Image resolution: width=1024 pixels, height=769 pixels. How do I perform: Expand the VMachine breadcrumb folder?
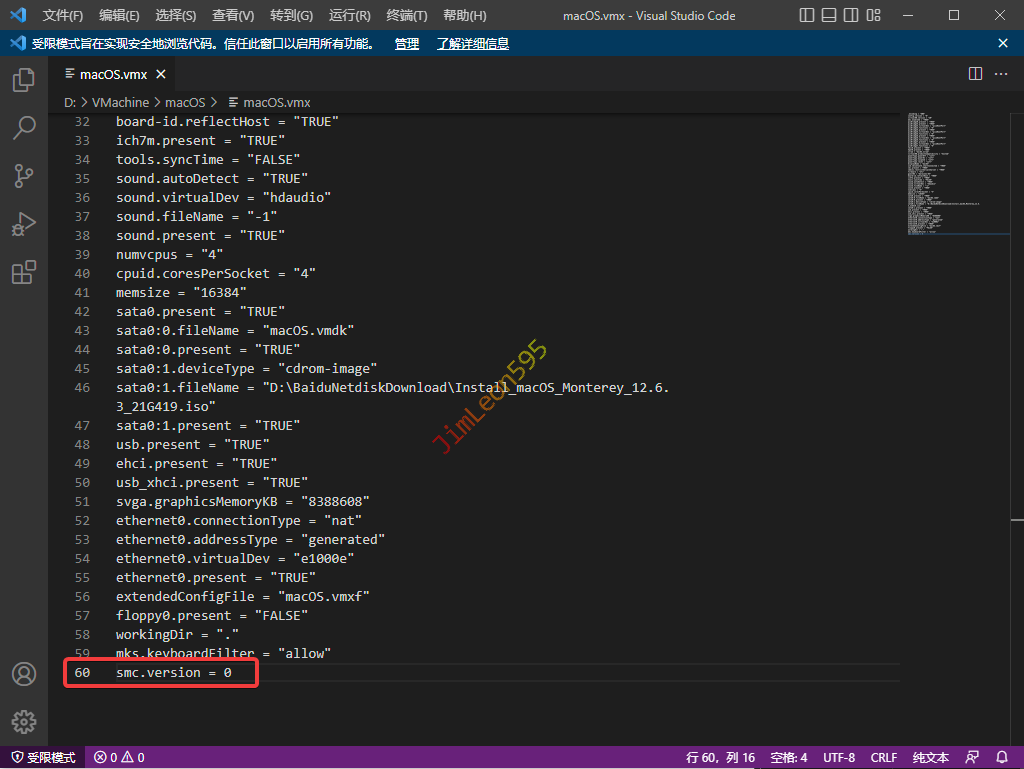[120, 102]
